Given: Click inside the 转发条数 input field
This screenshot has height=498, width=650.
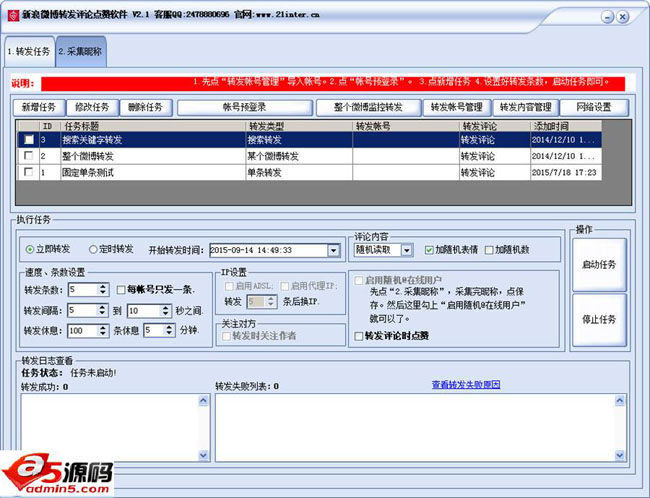Looking at the screenshot, I should click(x=83, y=289).
